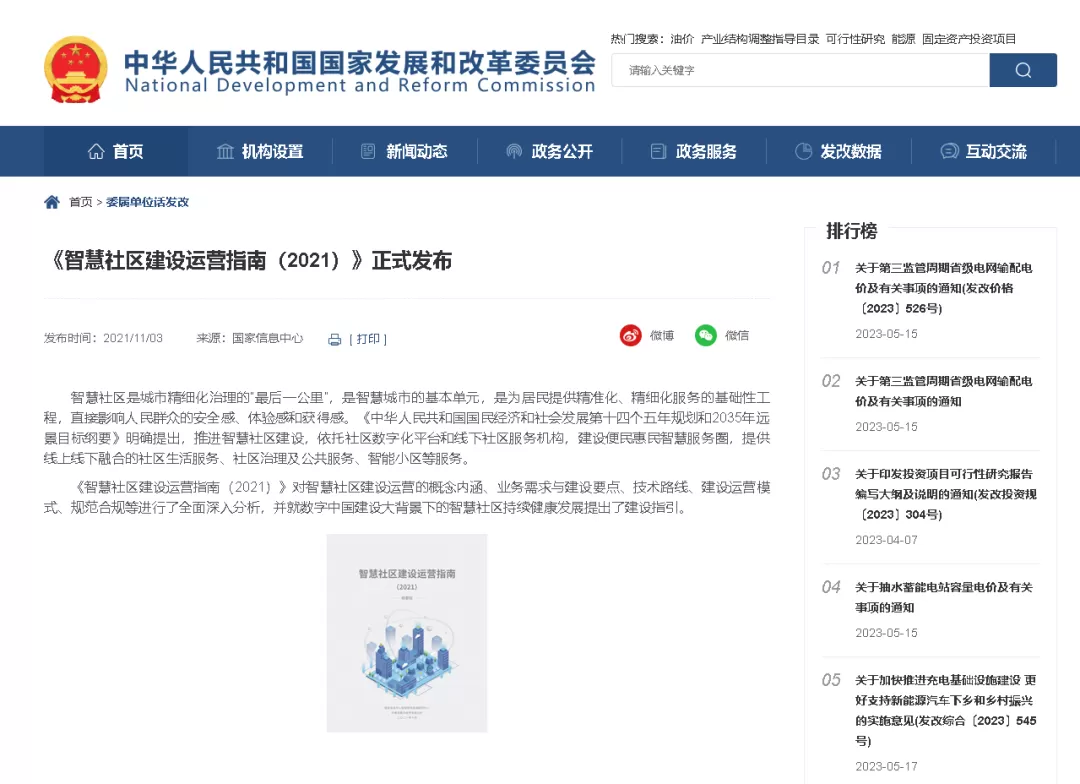The height and width of the screenshot is (784, 1080).
Task: Click the 首页 breadcrumb link
Action: 81,202
